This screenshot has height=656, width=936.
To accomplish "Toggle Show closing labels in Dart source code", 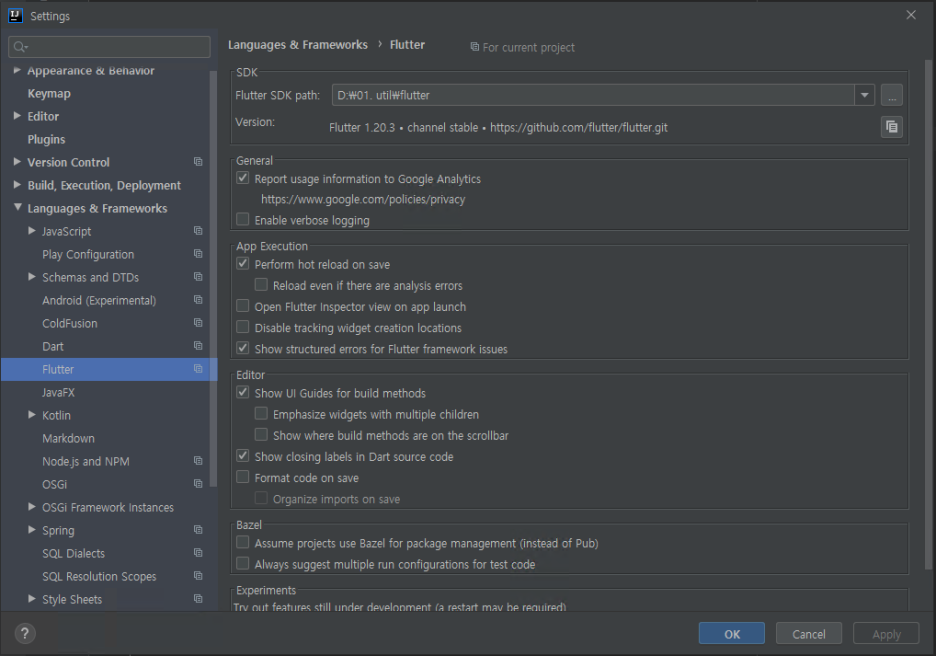I will pos(243,456).
